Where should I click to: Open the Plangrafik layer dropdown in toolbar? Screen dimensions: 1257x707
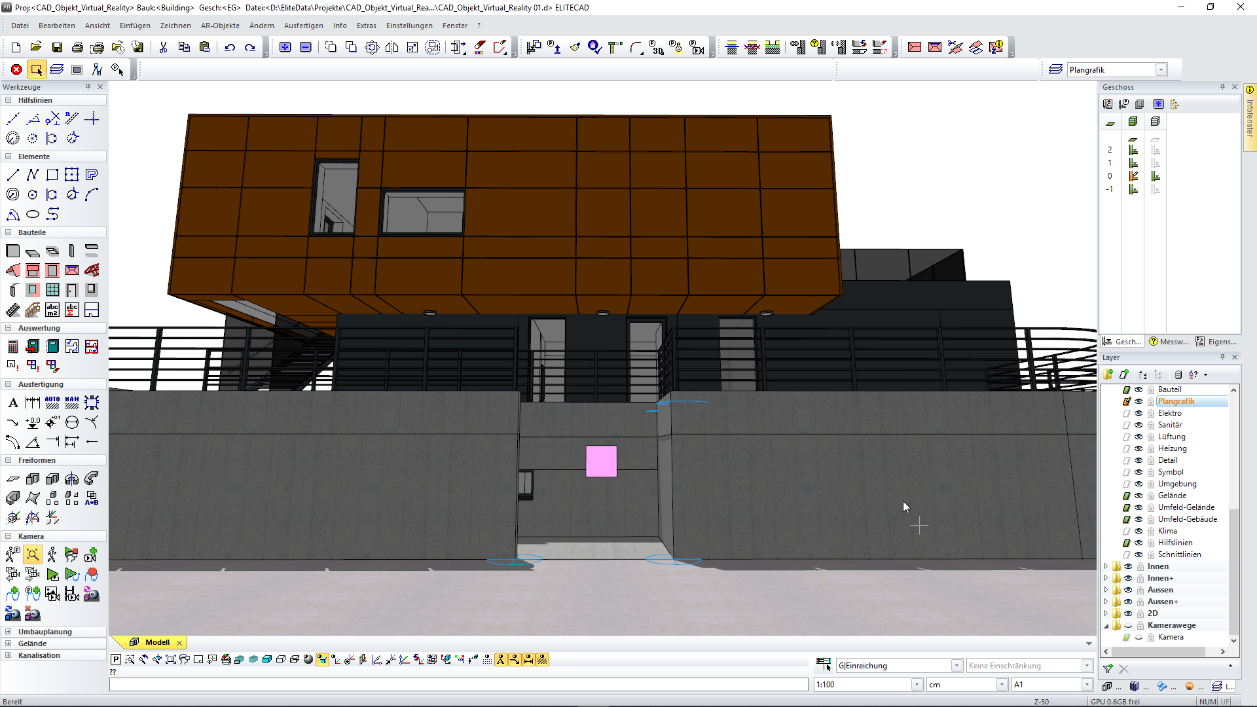click(x=1161, y=70)
